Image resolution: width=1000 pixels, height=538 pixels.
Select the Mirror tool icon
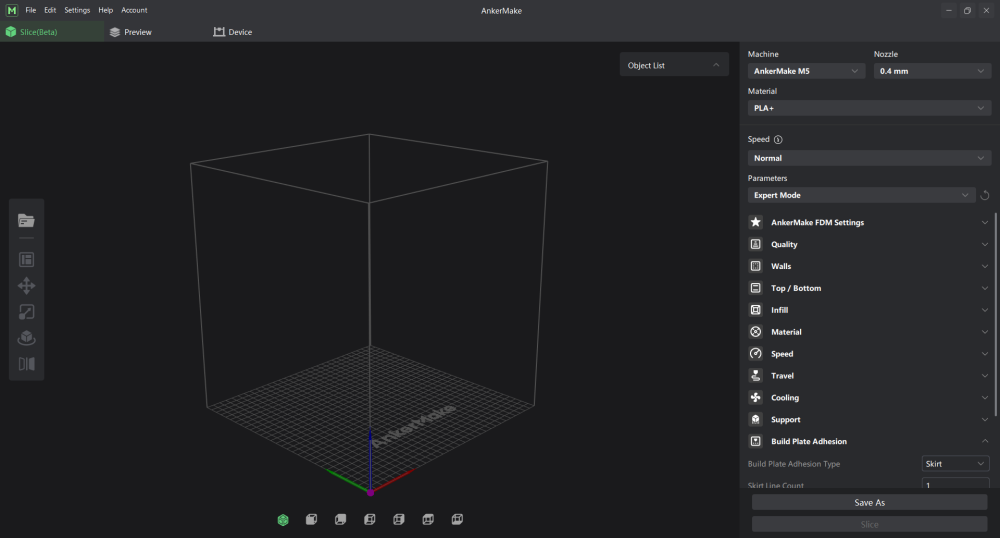tap(26, 364)
